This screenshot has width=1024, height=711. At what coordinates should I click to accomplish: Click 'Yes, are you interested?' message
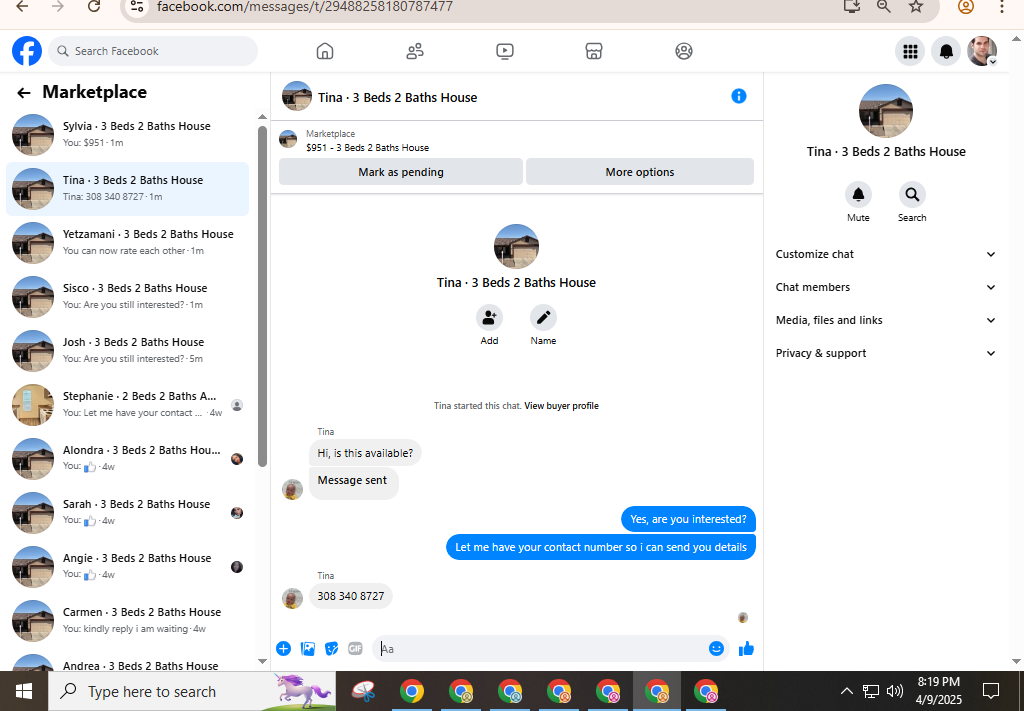click(688, 520)
